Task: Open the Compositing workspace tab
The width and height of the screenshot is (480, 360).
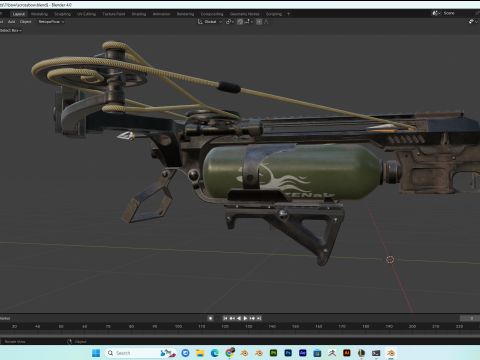Action: point(212,14)
